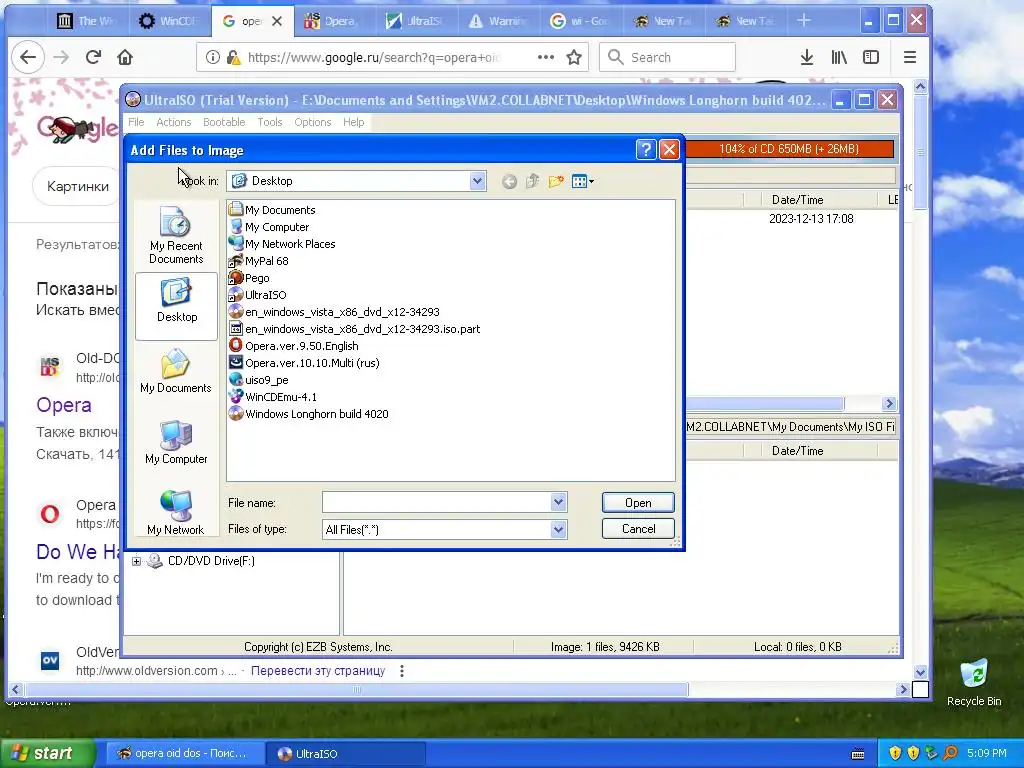Open UltraISO Tools menu
This screenshot has height=768, width=1024.
coord(270,122)
